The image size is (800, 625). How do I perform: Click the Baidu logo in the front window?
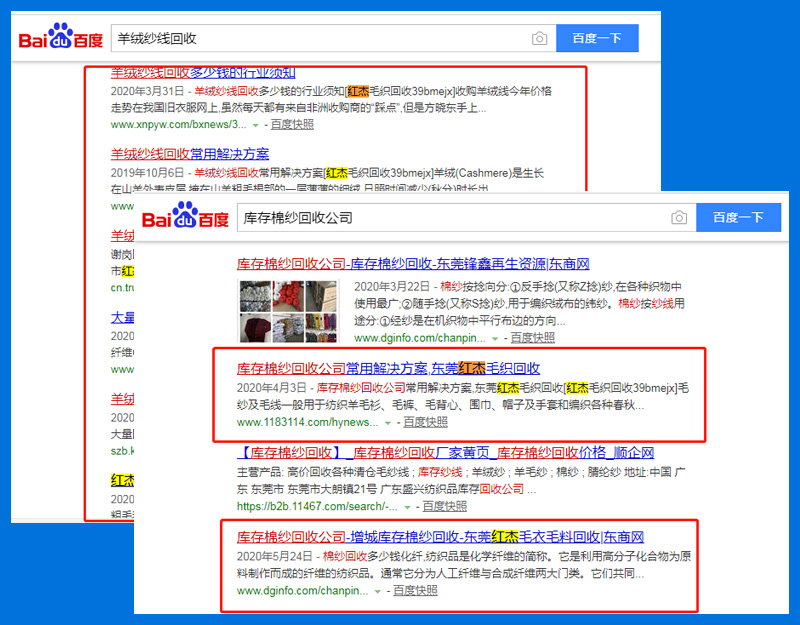click(x=185, y=215)
